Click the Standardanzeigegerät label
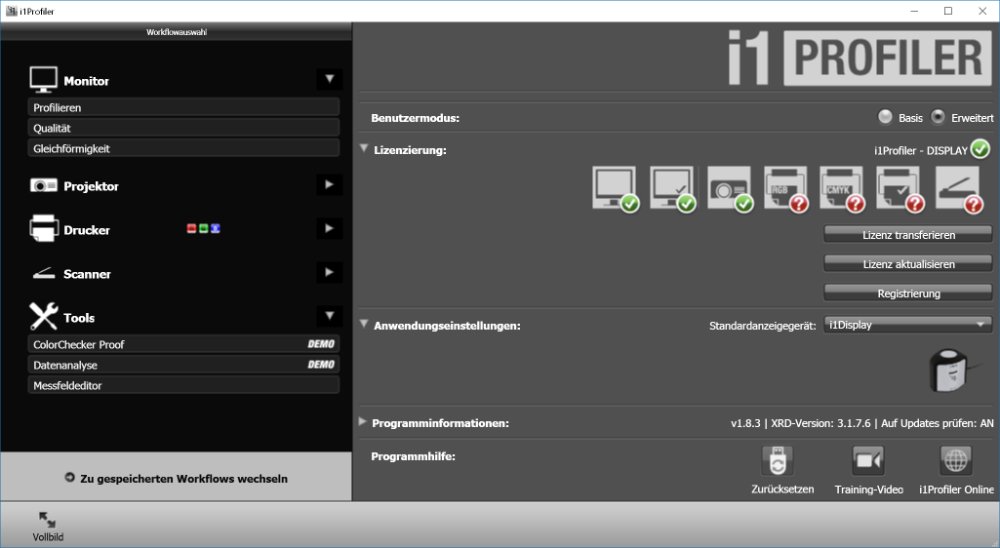The width and height of the screenshot is (1000, 548). (762, 325)
